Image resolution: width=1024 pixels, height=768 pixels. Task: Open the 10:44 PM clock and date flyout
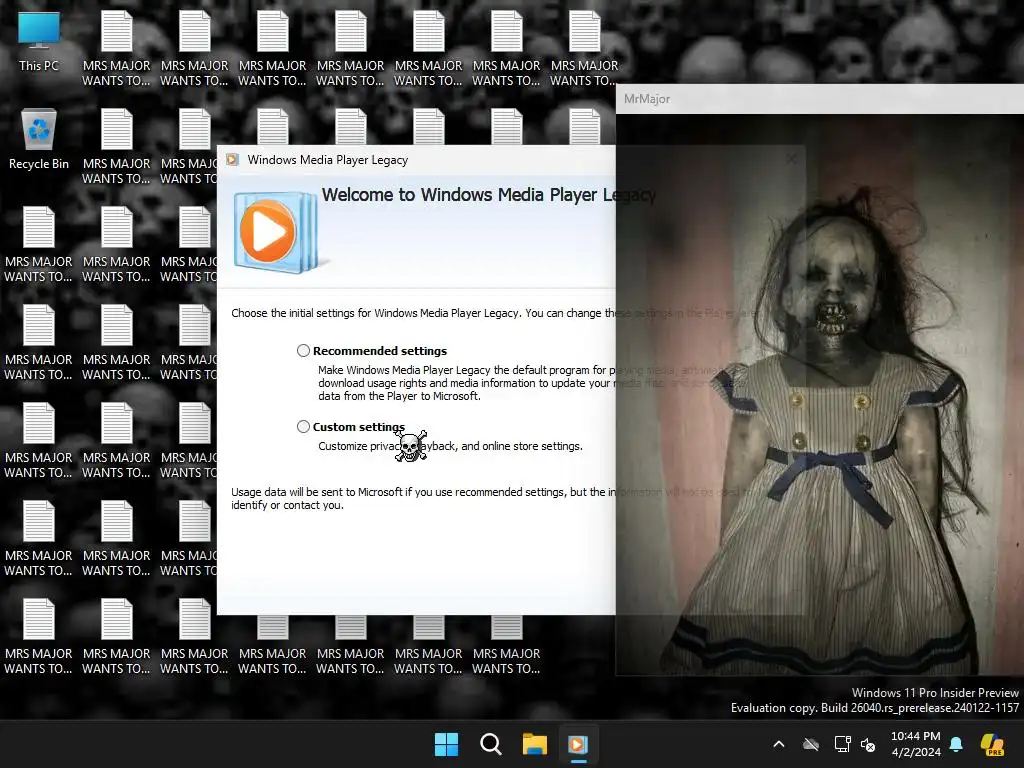click(916, 744)
